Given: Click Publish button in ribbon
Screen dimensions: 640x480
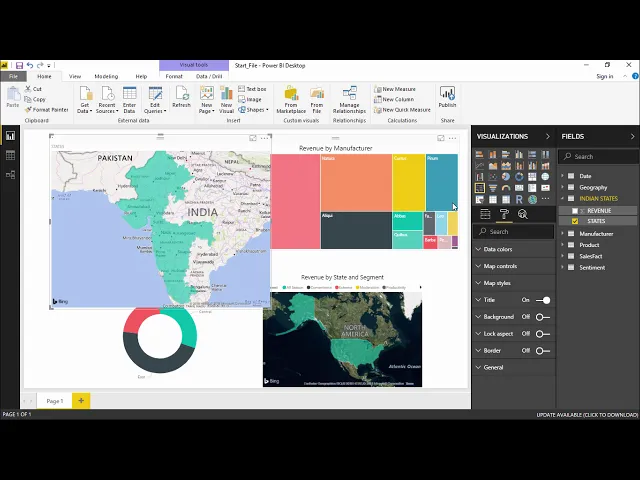Looking at the screenshot, I should click(447, 97).
